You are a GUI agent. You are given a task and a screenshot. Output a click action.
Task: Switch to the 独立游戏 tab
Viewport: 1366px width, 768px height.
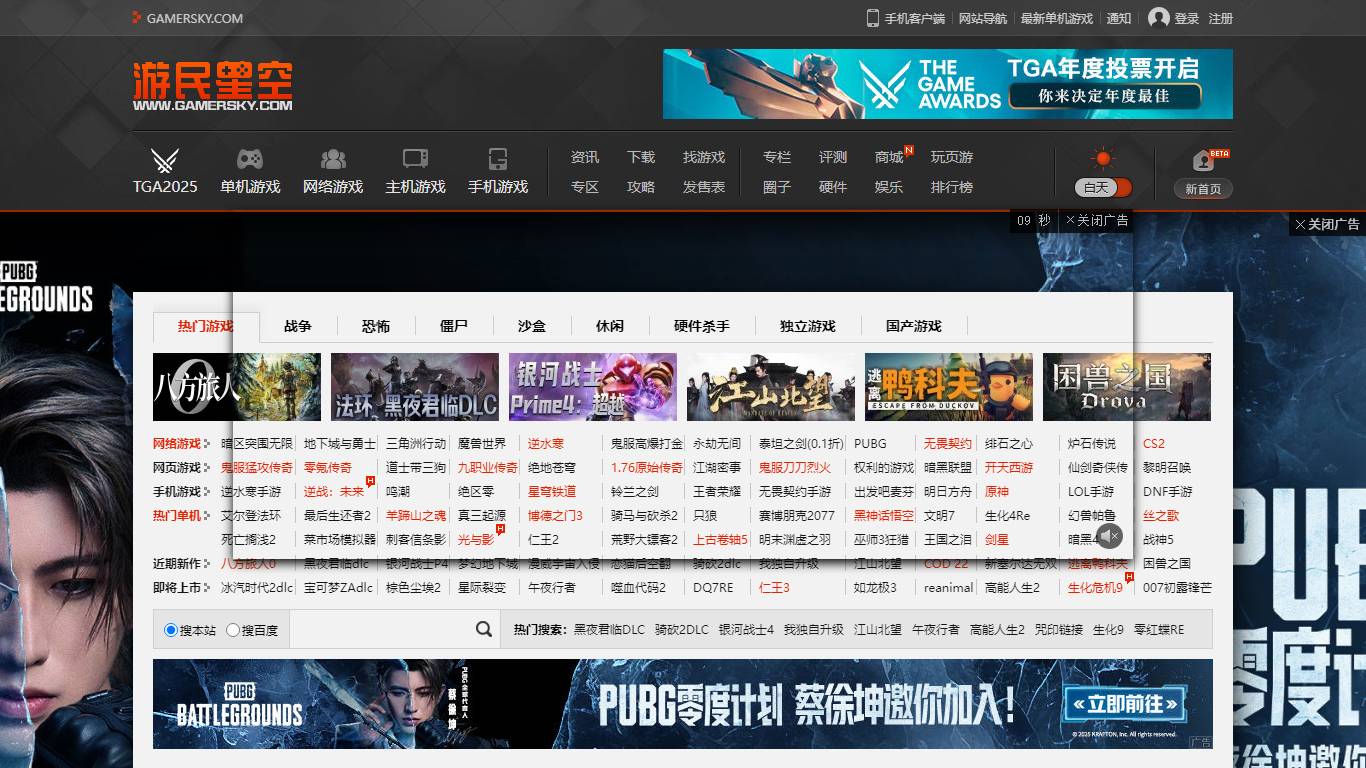[808, 325]
